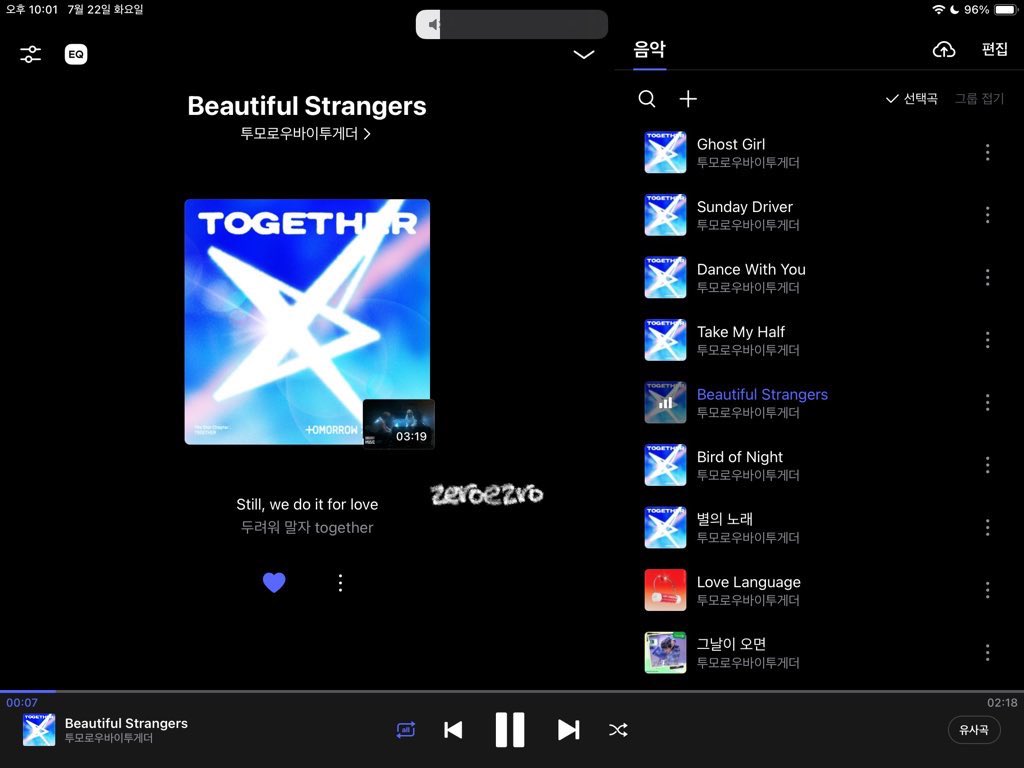Toggle the heart like button
Viewport: 1024px width, 768px height.
(x=274, y=582)
